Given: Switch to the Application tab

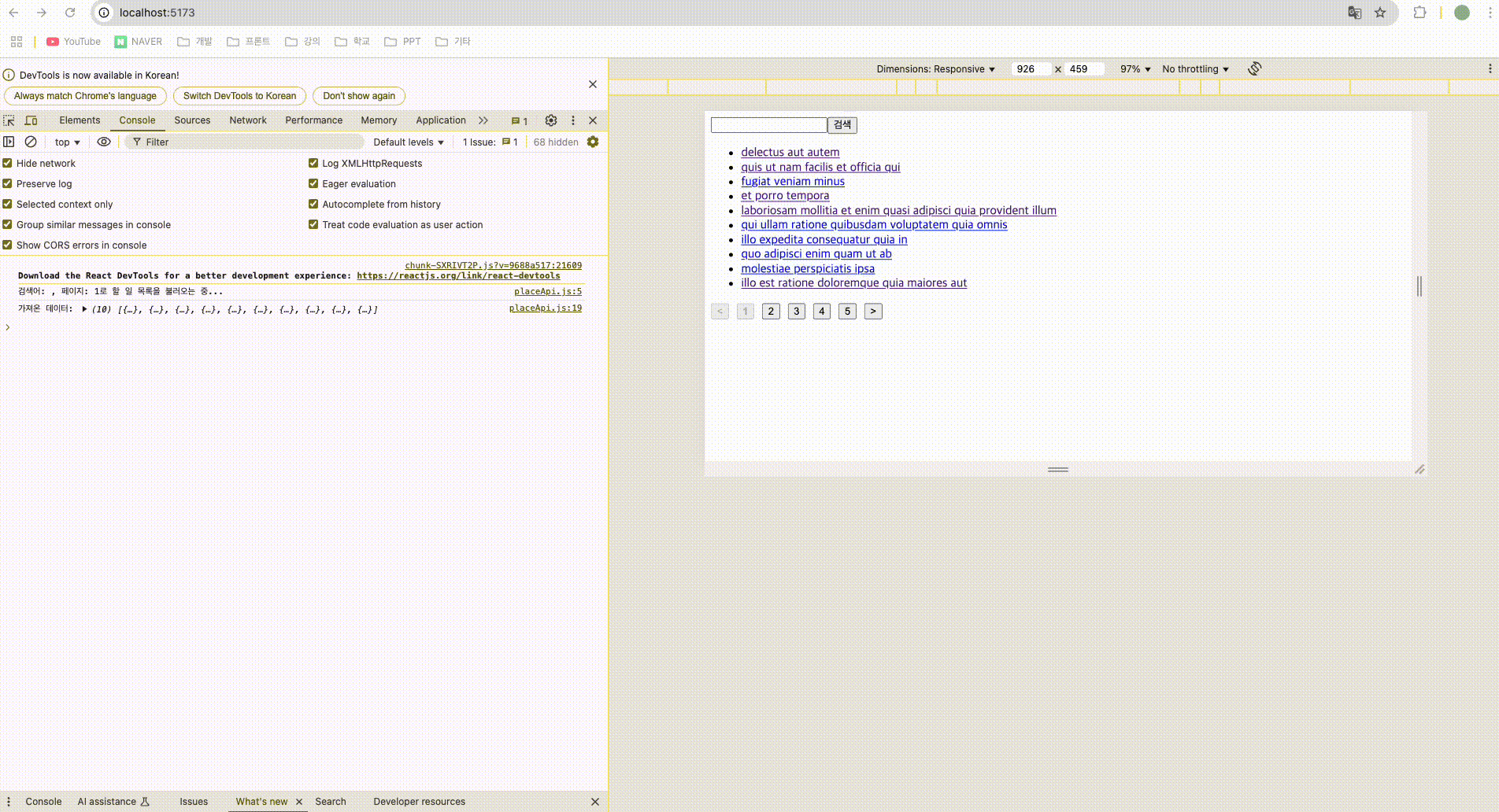Looking at the screenshot, I should (441, 120).
